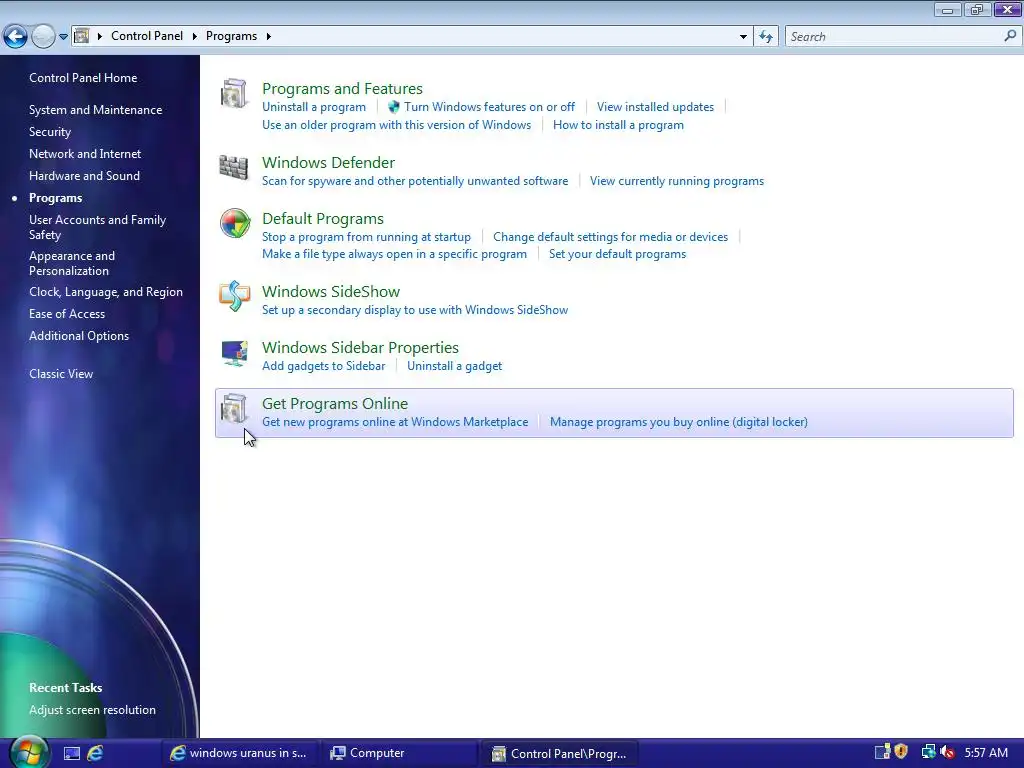Open System and Maintenance category
1024x768 pixels.
pos(95,110)
